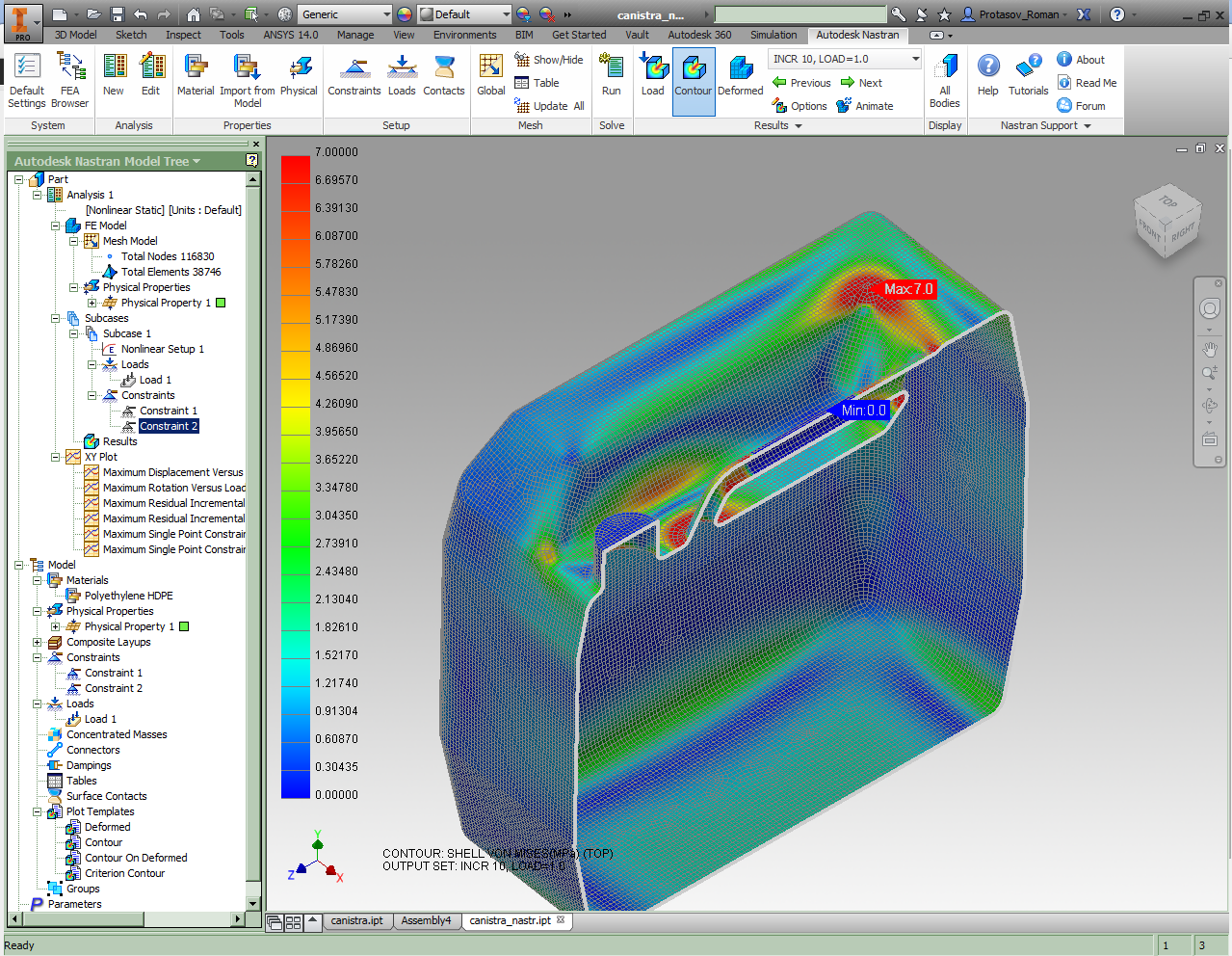Expand the Nastran Support panel dropdown

[1088, 126]
